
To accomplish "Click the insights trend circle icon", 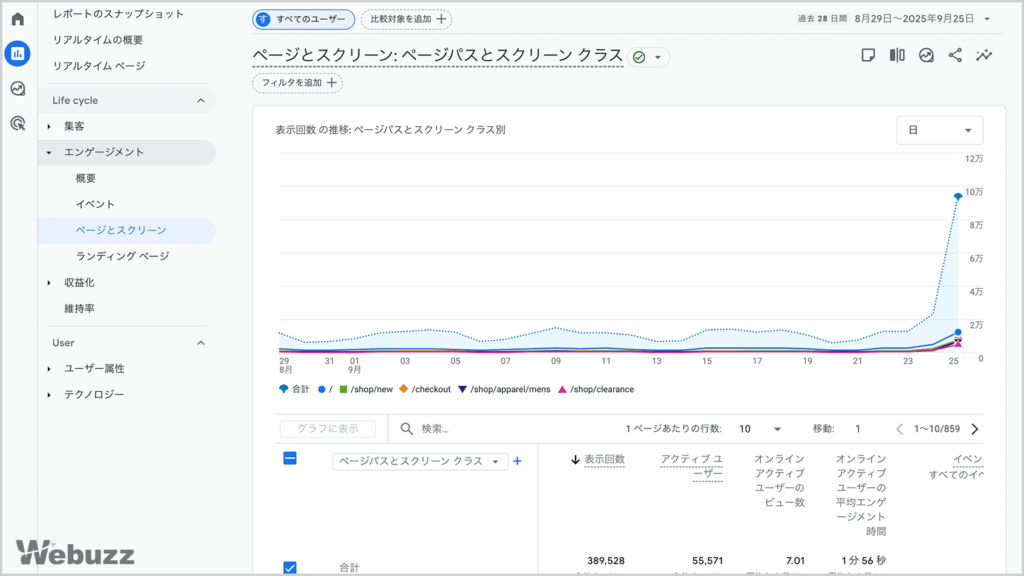I will (926, 56).
